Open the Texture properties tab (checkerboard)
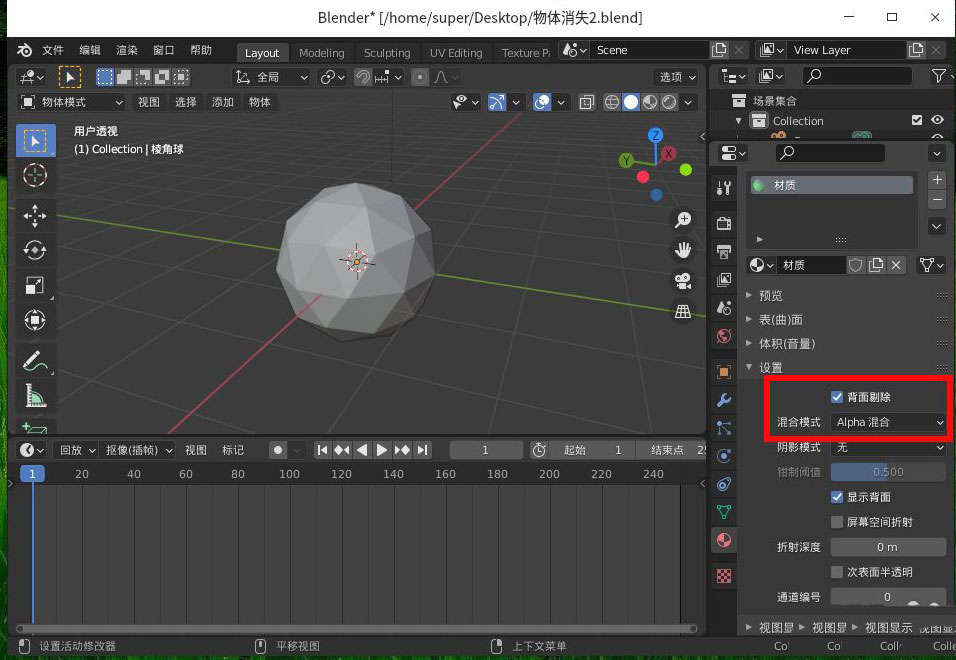 (724, 575)
